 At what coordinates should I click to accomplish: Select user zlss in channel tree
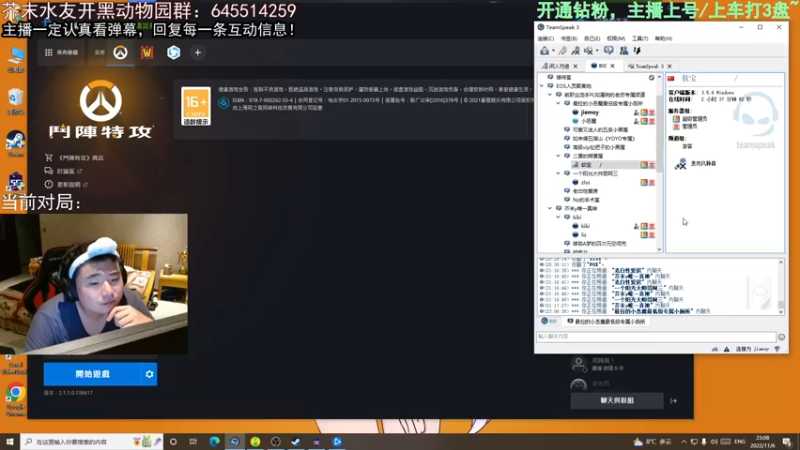click(585, 182)
